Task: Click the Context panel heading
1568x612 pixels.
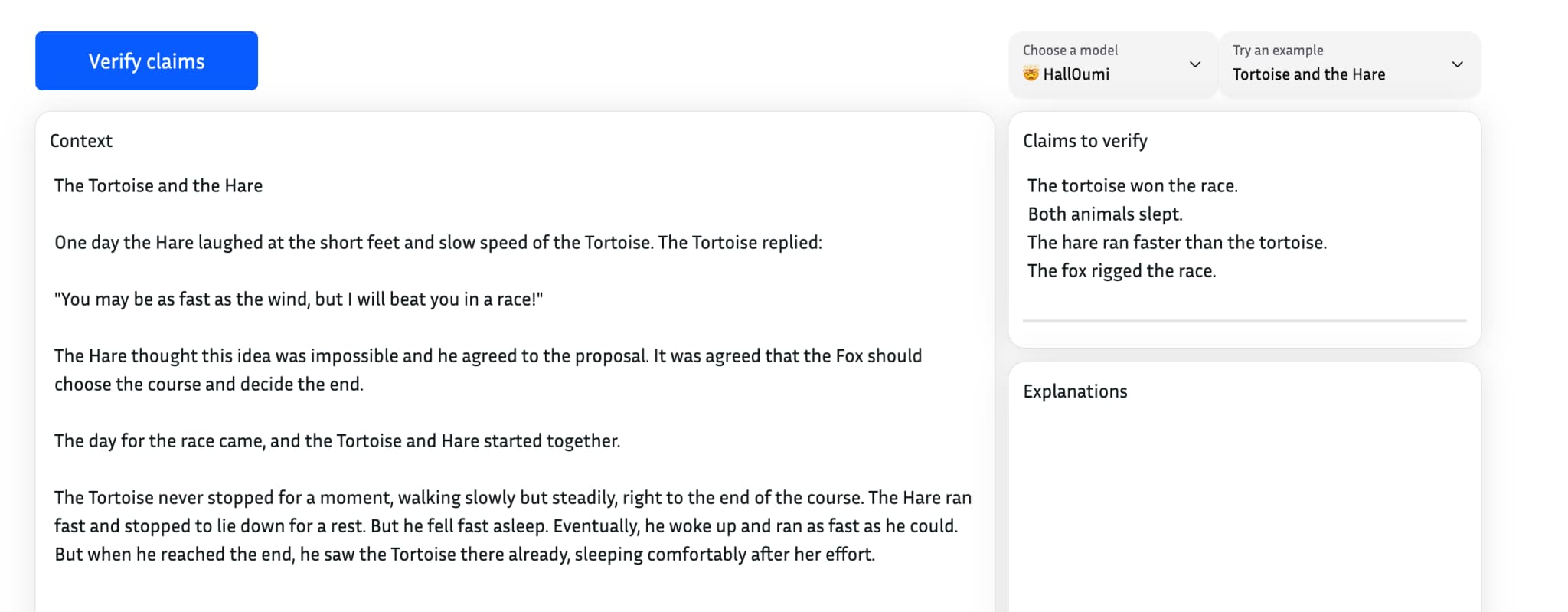Action: 81,141
